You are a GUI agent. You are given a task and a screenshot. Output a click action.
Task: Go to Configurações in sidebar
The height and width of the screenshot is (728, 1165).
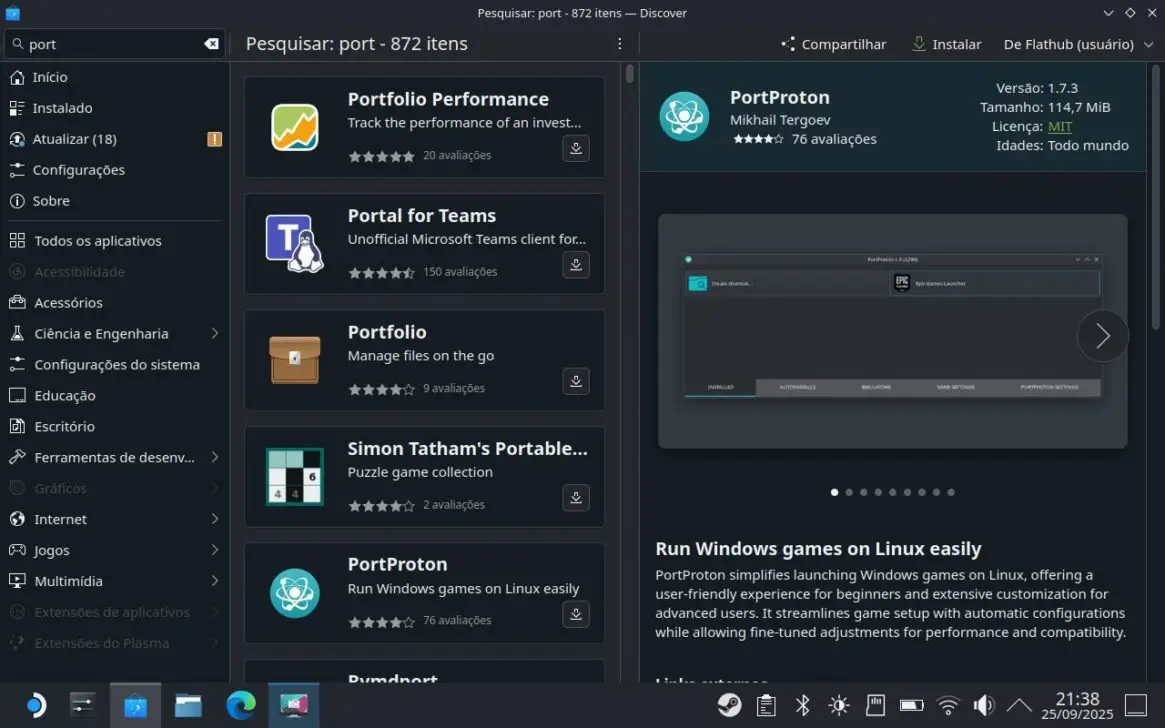click(x=78, y=170)
